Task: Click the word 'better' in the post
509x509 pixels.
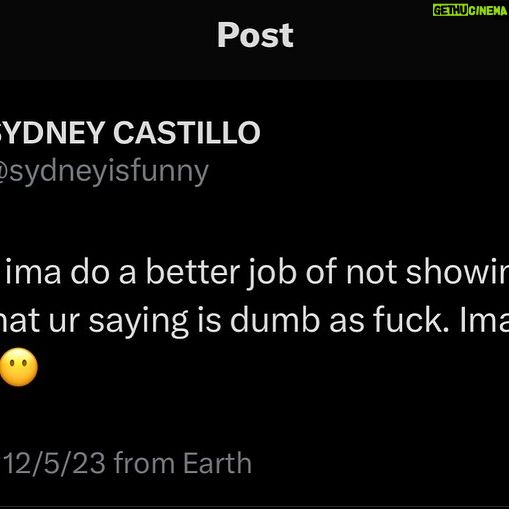Action: (193, 272)
